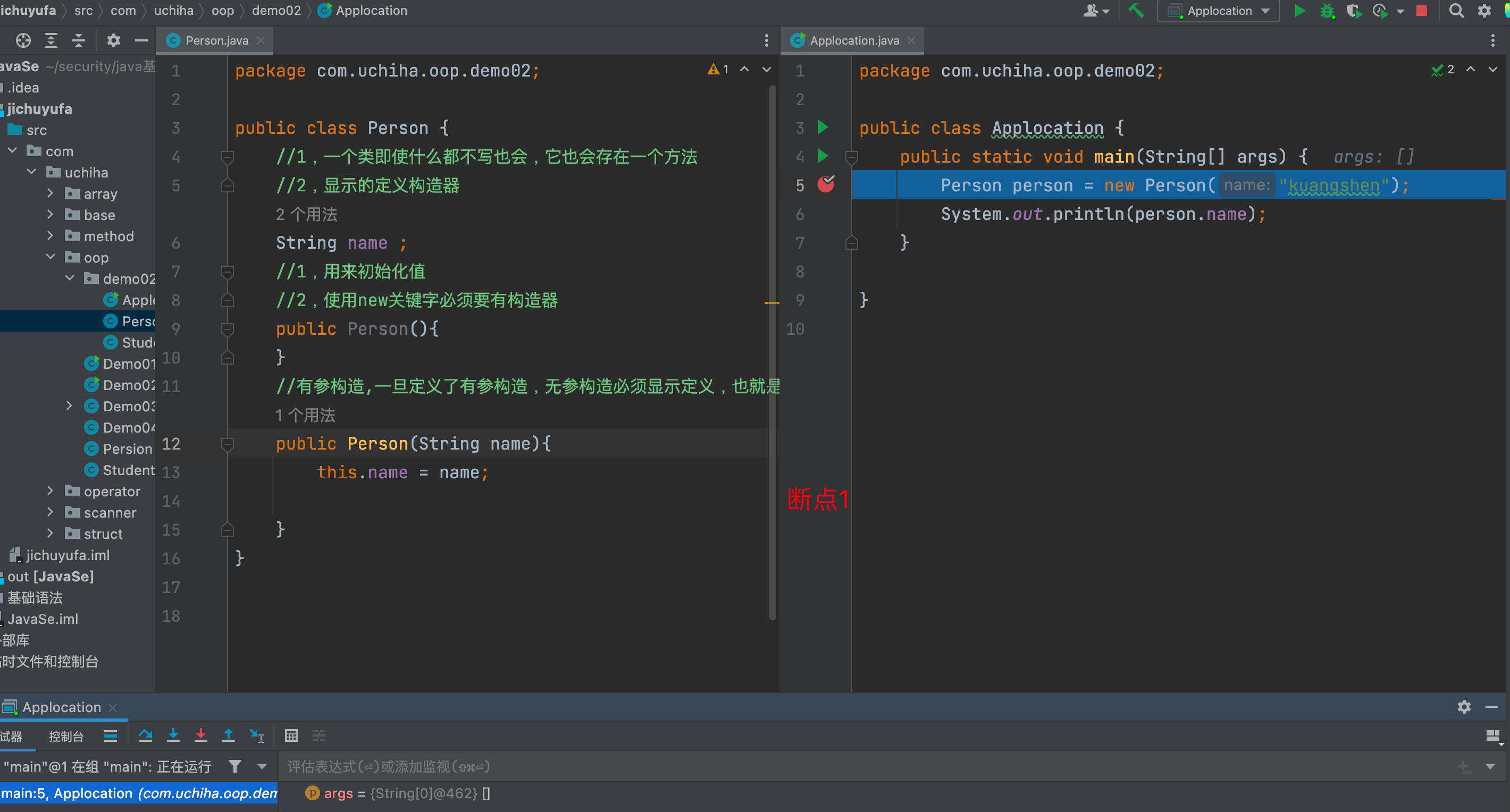The height and width of the screenshot is (812, 1510).
Task: Click the thread filter funnel icon
Action: coord(235,766)
